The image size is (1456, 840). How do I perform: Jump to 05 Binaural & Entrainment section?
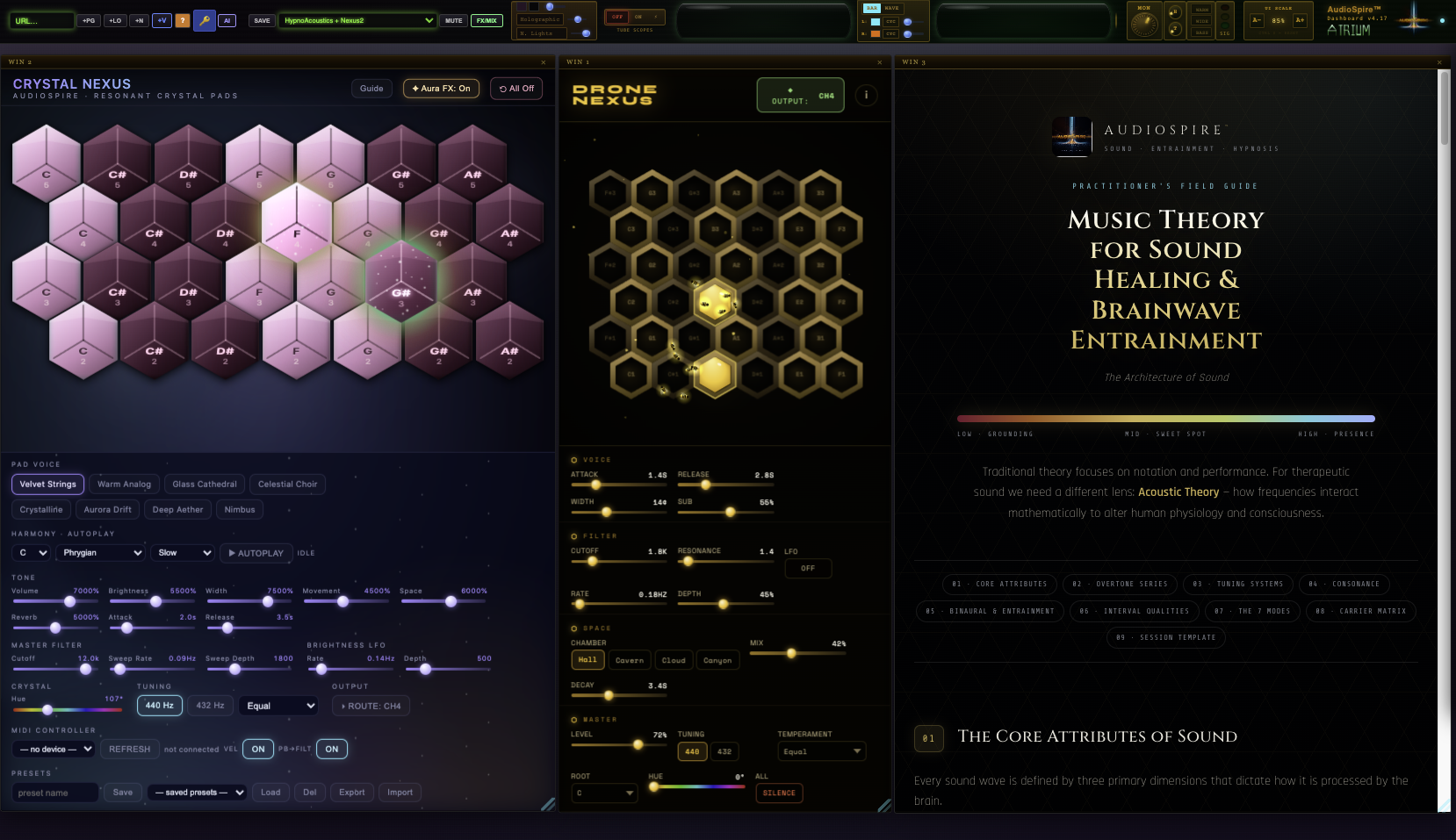pyautogui.click(x=991, y=611)
